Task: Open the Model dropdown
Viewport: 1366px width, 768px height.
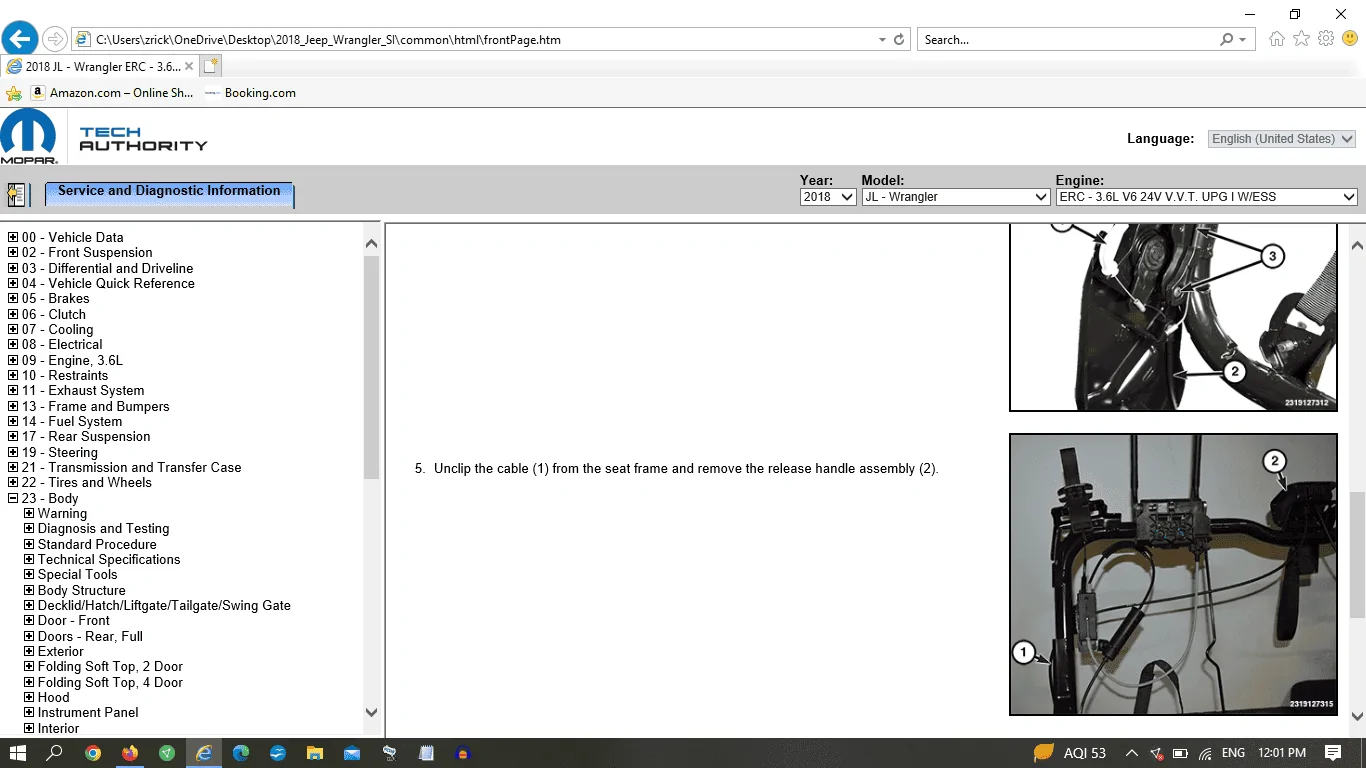Action: pos(955,197)
